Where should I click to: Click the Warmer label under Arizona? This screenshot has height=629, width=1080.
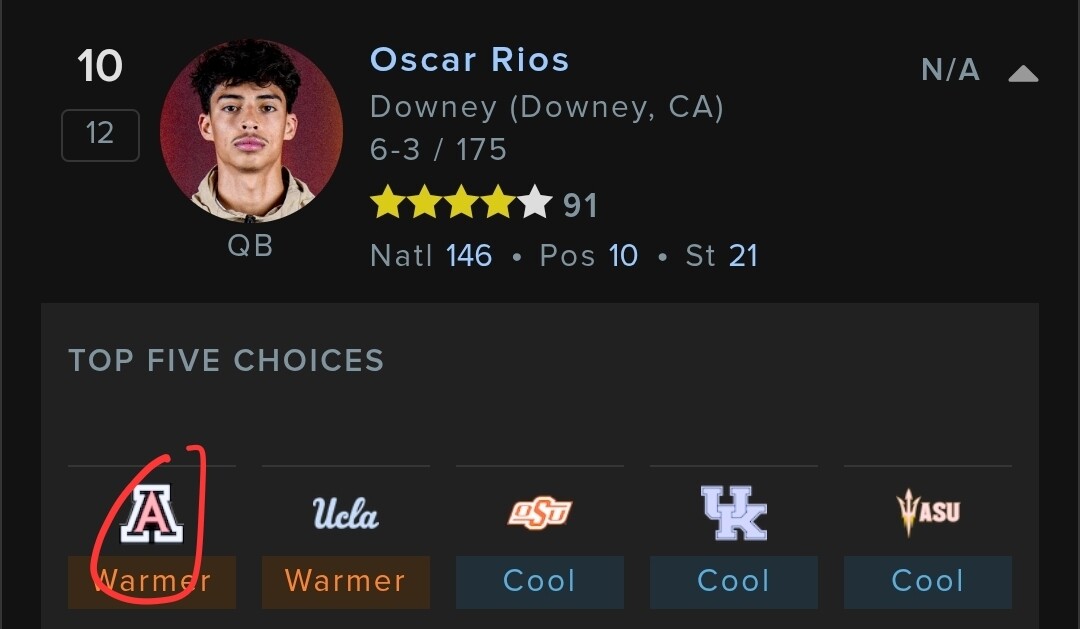(152, 581)
